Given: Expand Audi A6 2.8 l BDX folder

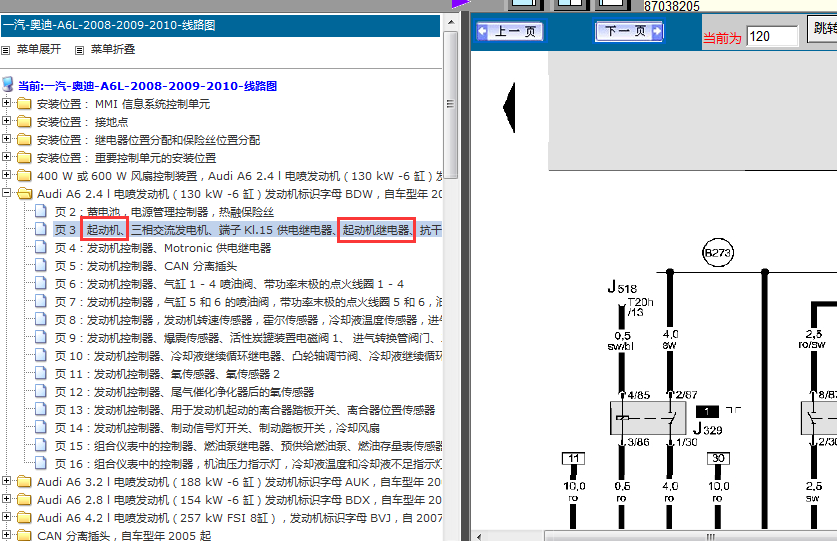Looking at the screenshot, I should pos(6,499).
